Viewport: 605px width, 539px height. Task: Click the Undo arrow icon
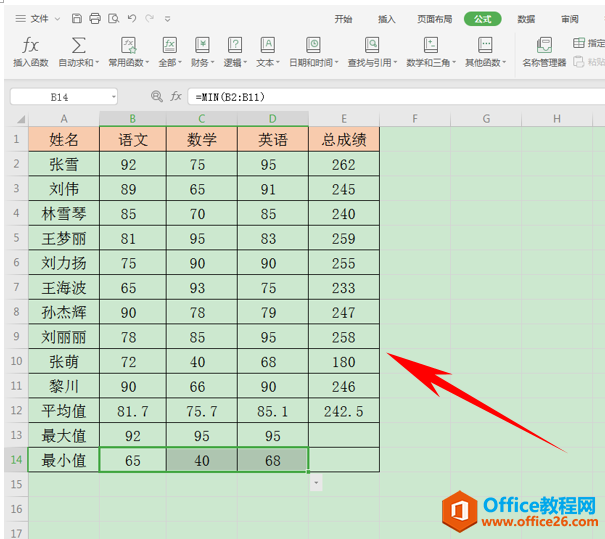[132, 18]
